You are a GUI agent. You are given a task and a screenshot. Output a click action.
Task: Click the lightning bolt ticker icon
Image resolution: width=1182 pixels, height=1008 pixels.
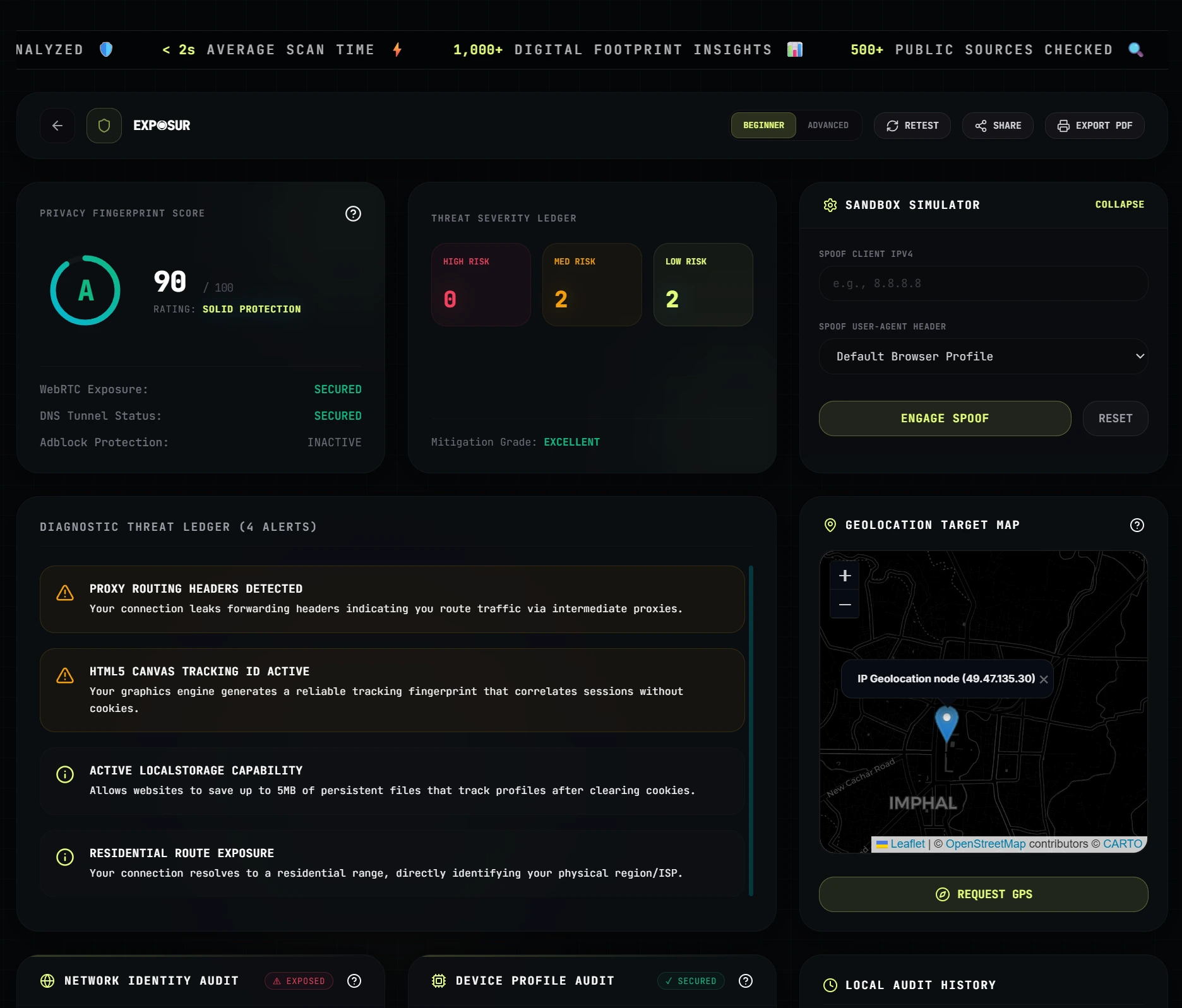(397, 49)
